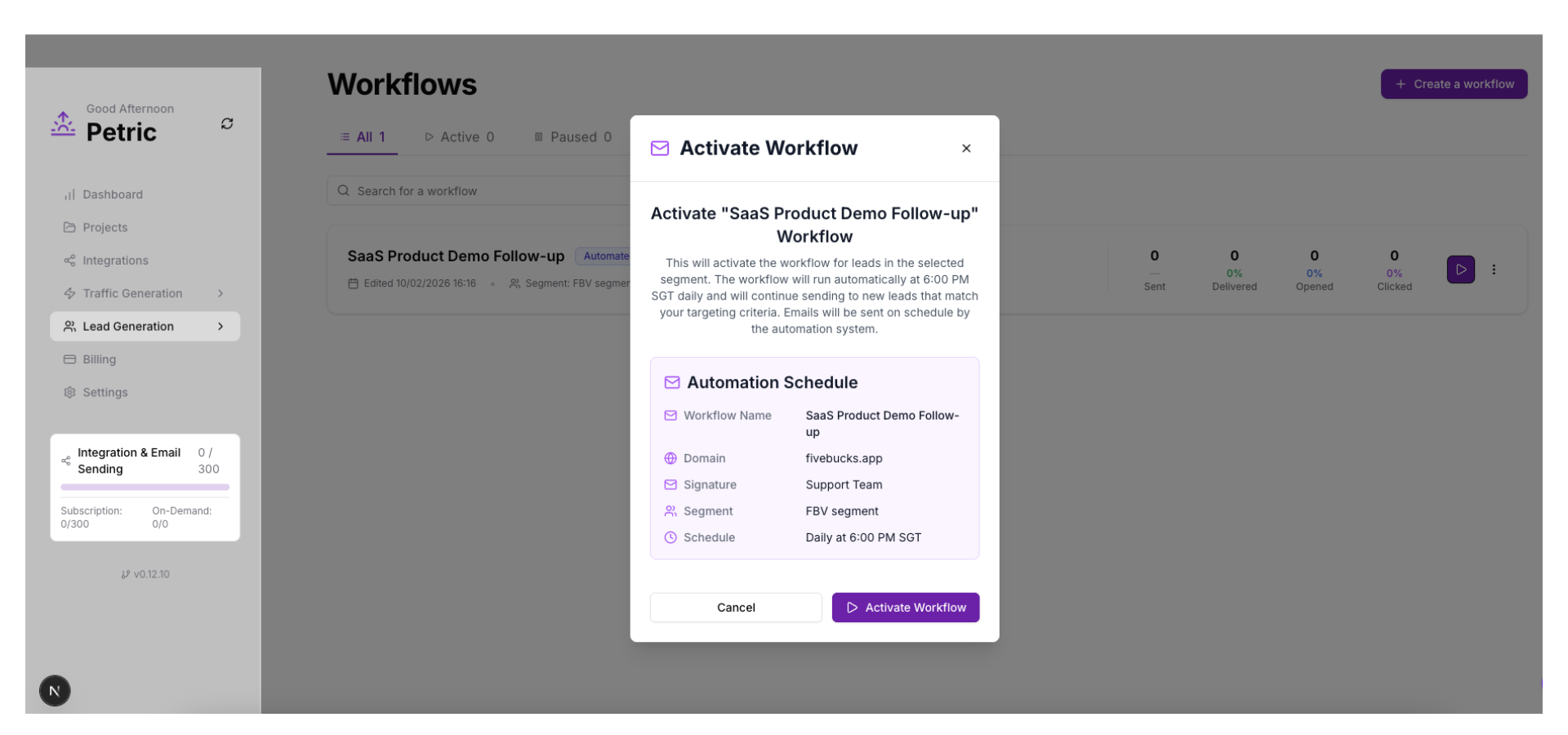Select Lead Generation in sidebar
Image resolution: width=1568 pixels, height=735 pixels.
pos(145,326)
